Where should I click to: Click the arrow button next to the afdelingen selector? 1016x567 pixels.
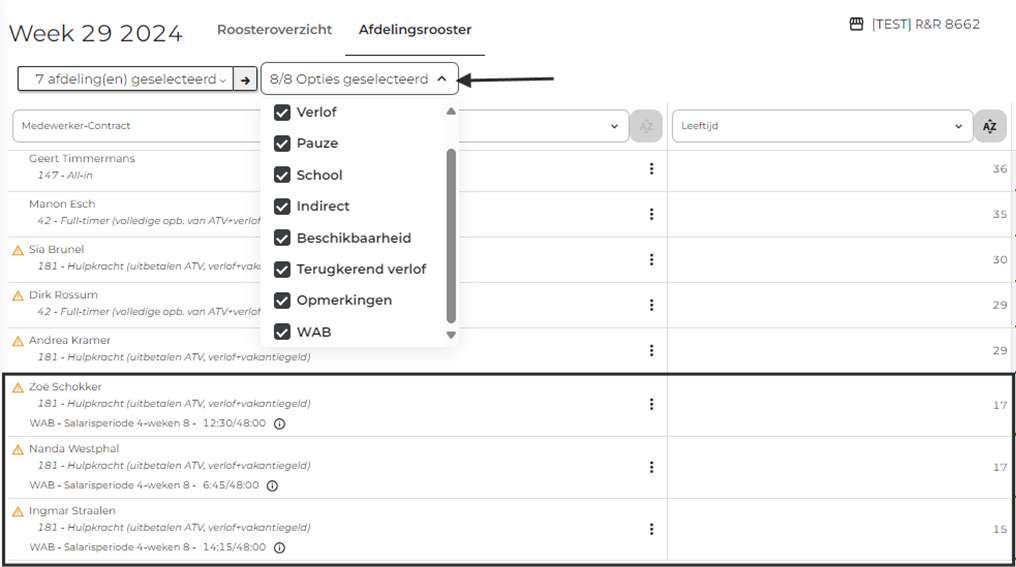pyautogui.click(x=245, y=79)
